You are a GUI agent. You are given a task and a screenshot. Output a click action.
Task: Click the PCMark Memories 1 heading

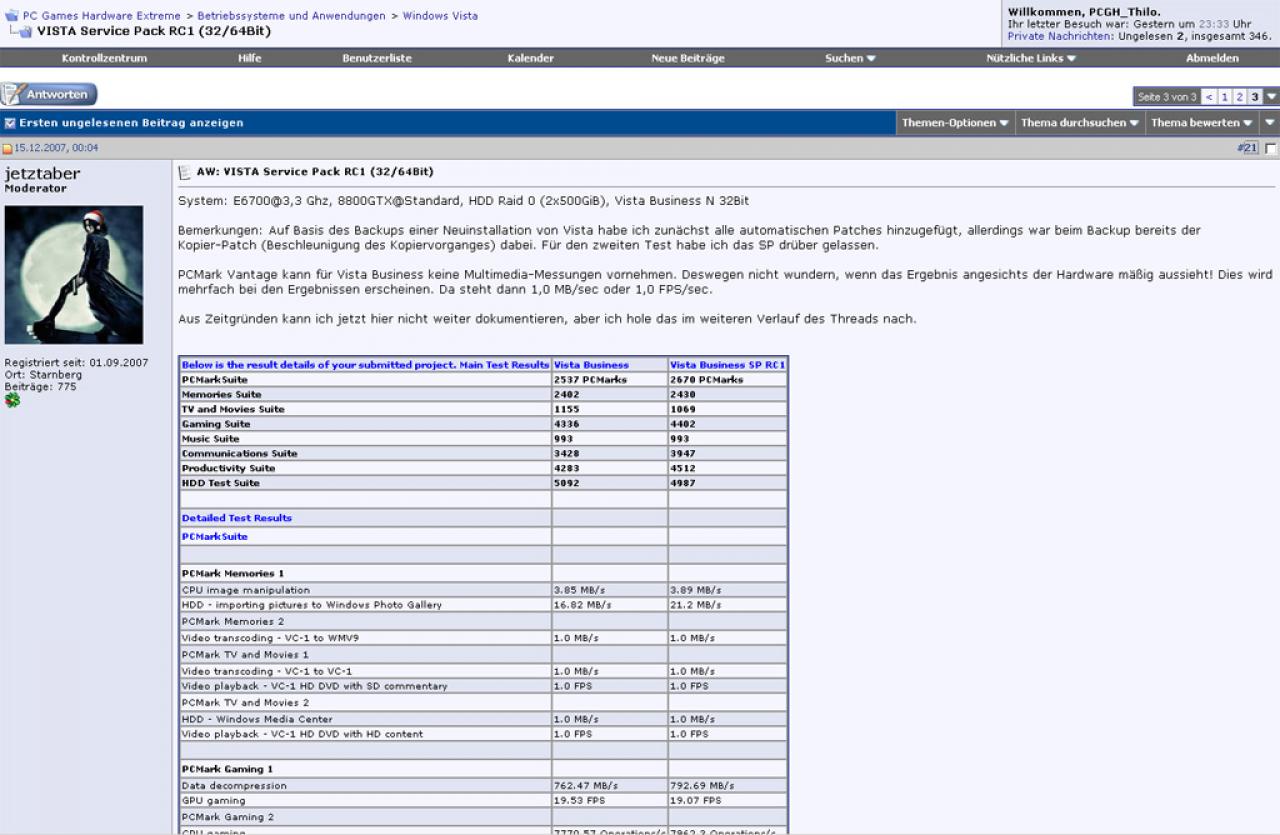[233, 574]
